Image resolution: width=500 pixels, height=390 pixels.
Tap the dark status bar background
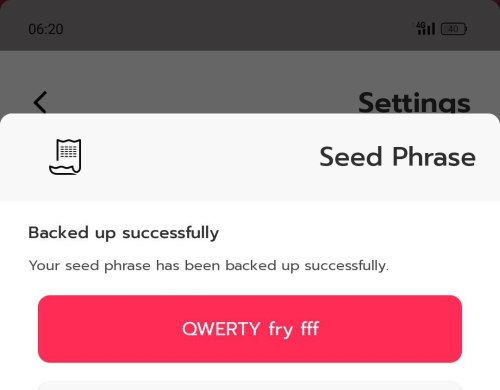point(233,27)
